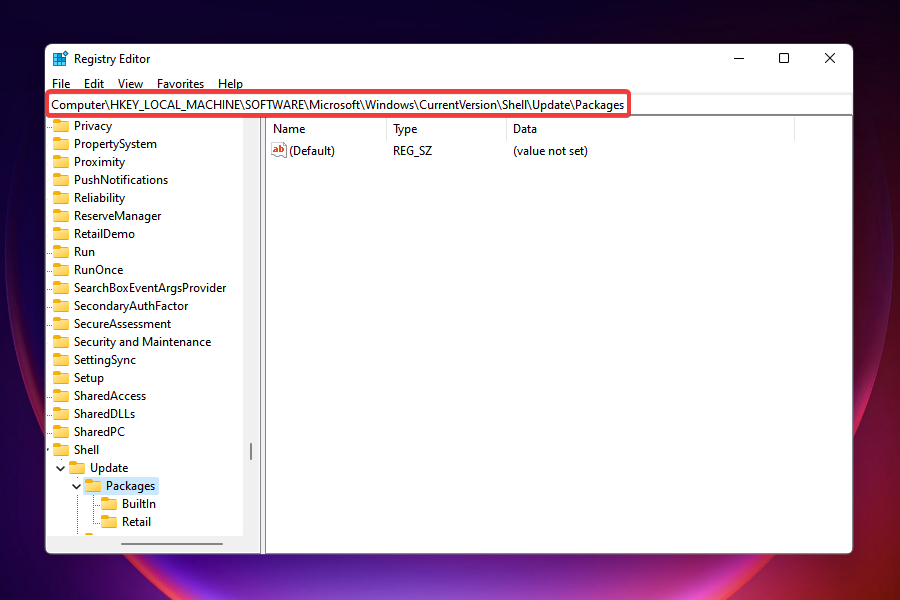
Task: Click the RunOnce key folder icon
Action: click(x=61, y=270)
